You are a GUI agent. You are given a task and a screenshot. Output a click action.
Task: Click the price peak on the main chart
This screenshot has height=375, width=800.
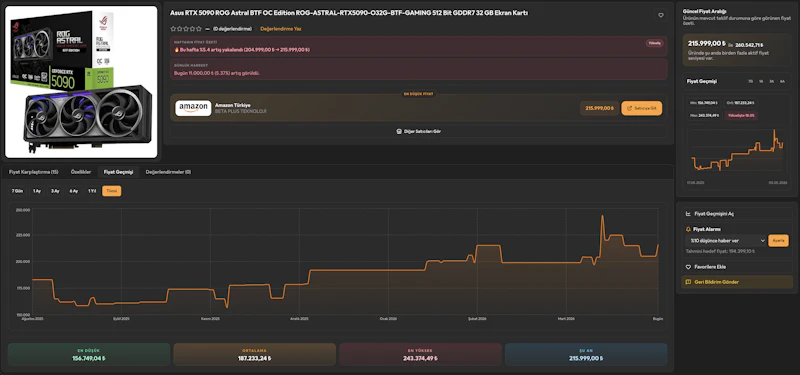coord(603,216)
